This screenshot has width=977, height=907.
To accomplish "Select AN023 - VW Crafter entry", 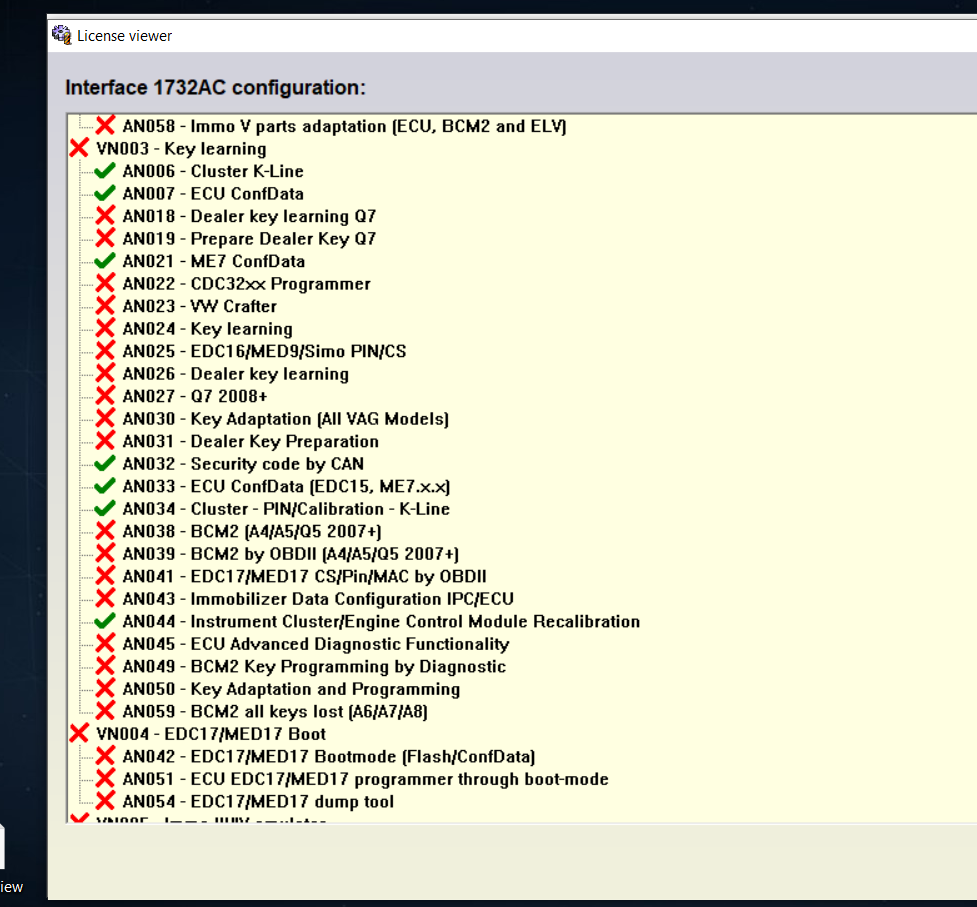I will coord(199,306).
